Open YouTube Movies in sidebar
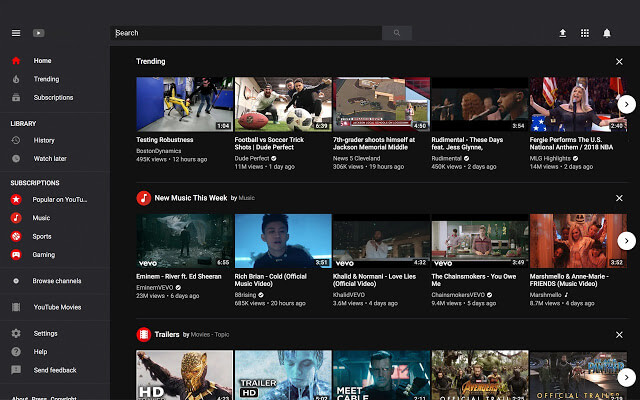The height and width of the screenshot is (400, 640). pos(57,307)
